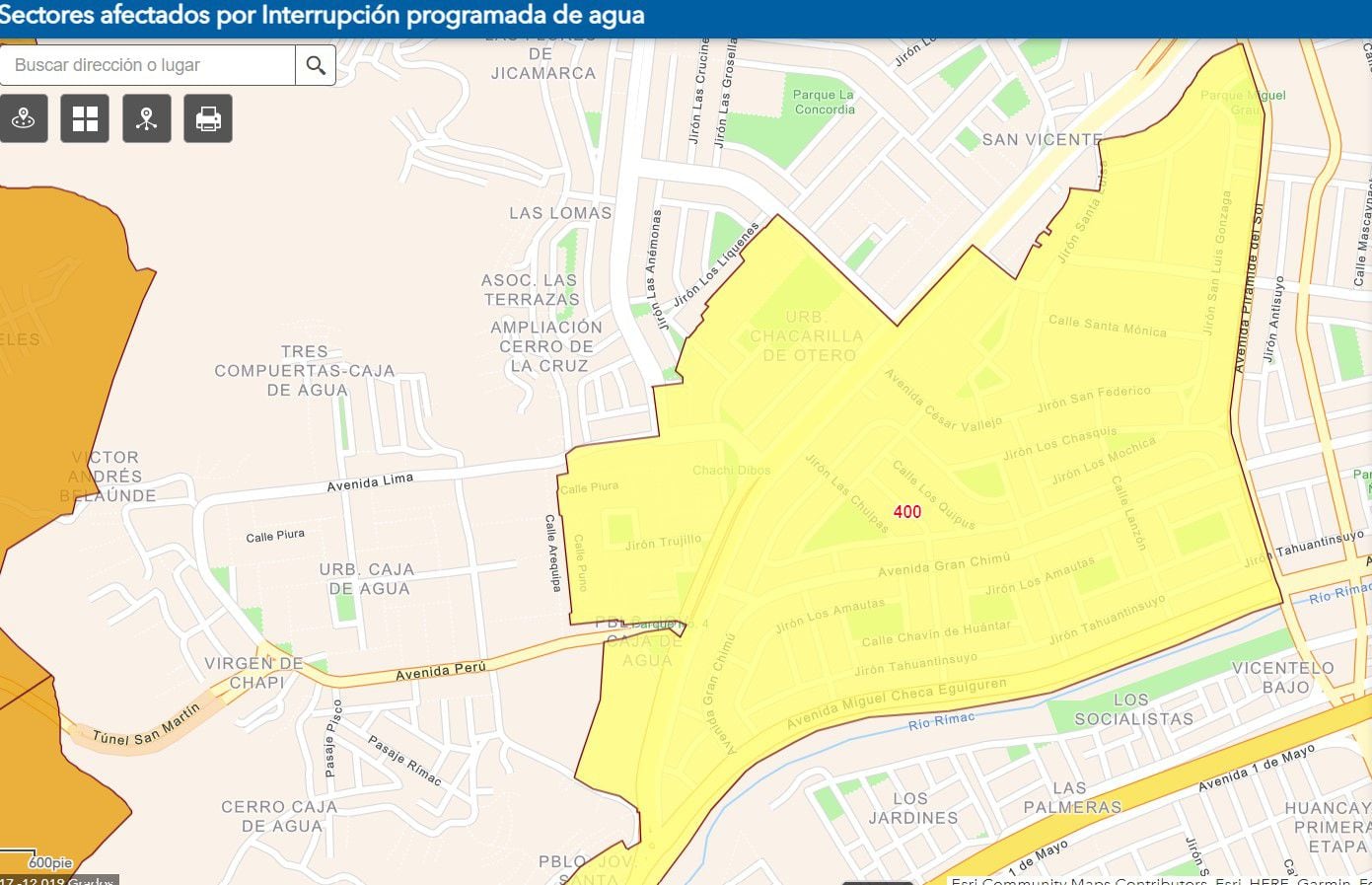
Task: Click the 'URB. CAJA DE AGUA' label
Action: (x=367, y=579)
